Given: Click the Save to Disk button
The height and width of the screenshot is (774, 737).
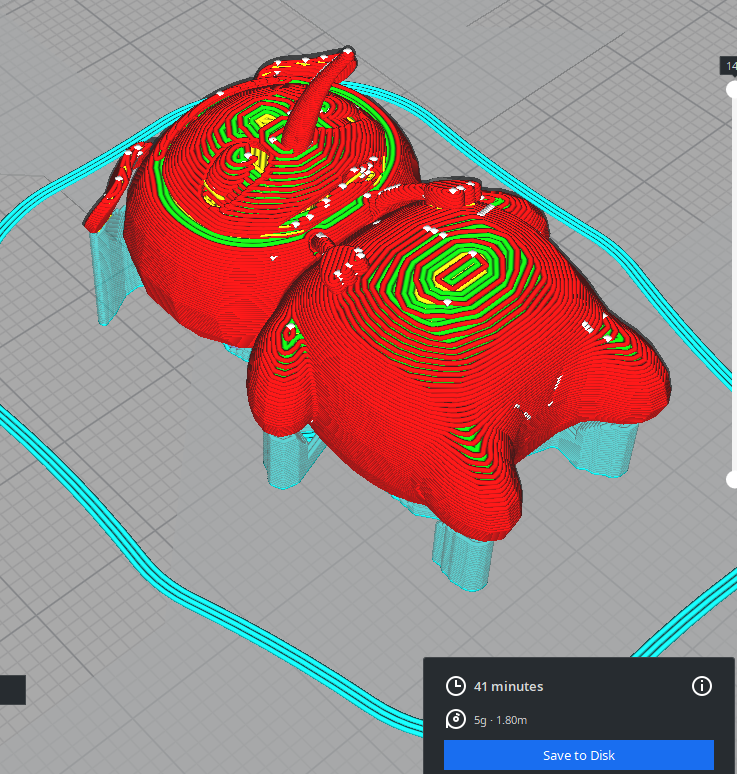Looking at the screenshot, I should 579,755.
